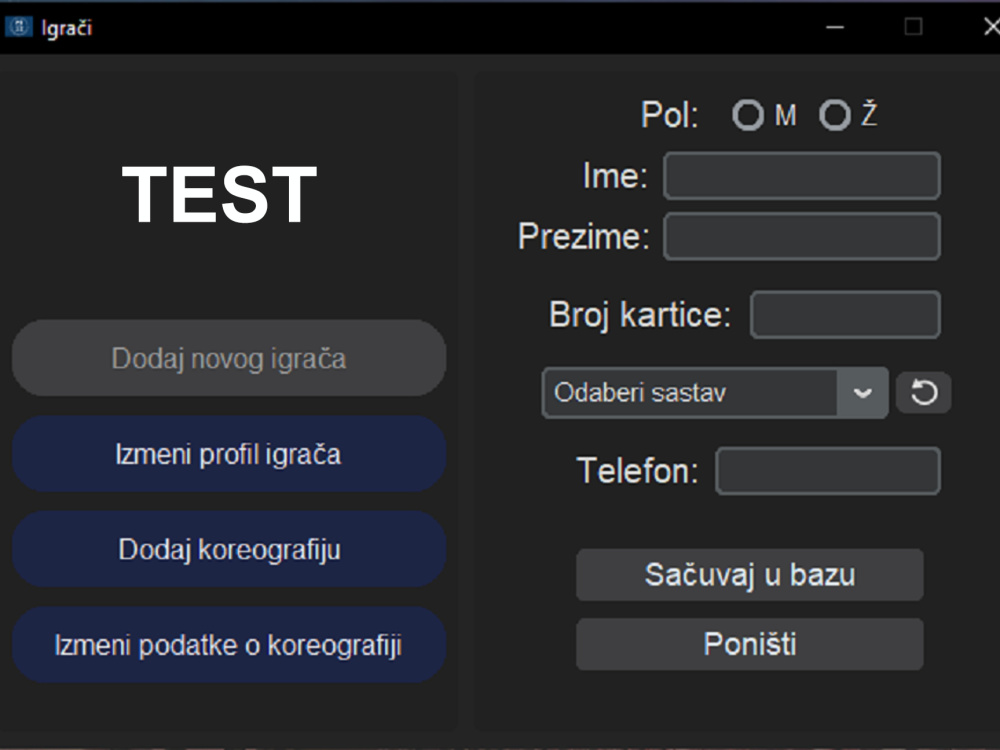Screen dimensions: 1000x750
Task: Open Izmeni profil igrača section
Action: [229, 454]
